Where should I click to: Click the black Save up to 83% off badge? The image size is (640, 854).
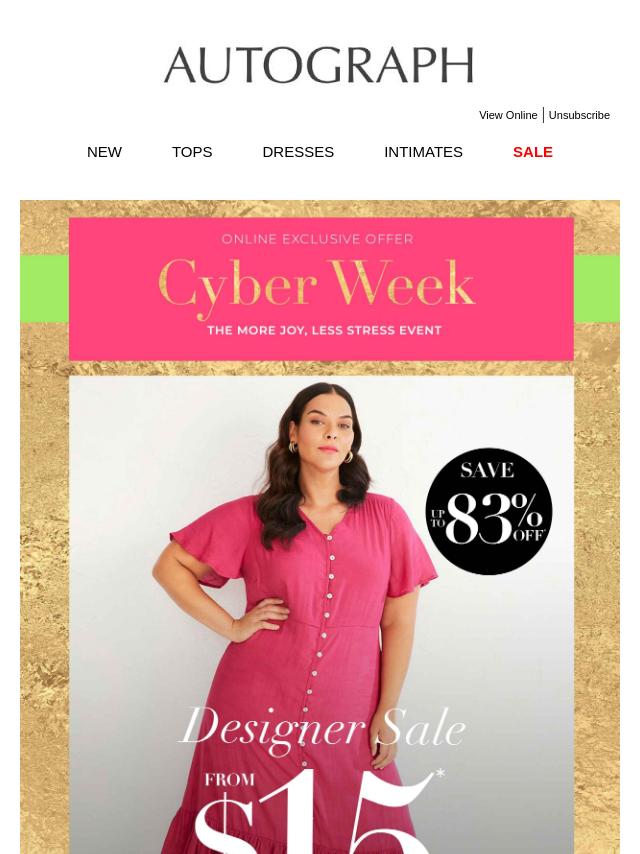[489, 511]
